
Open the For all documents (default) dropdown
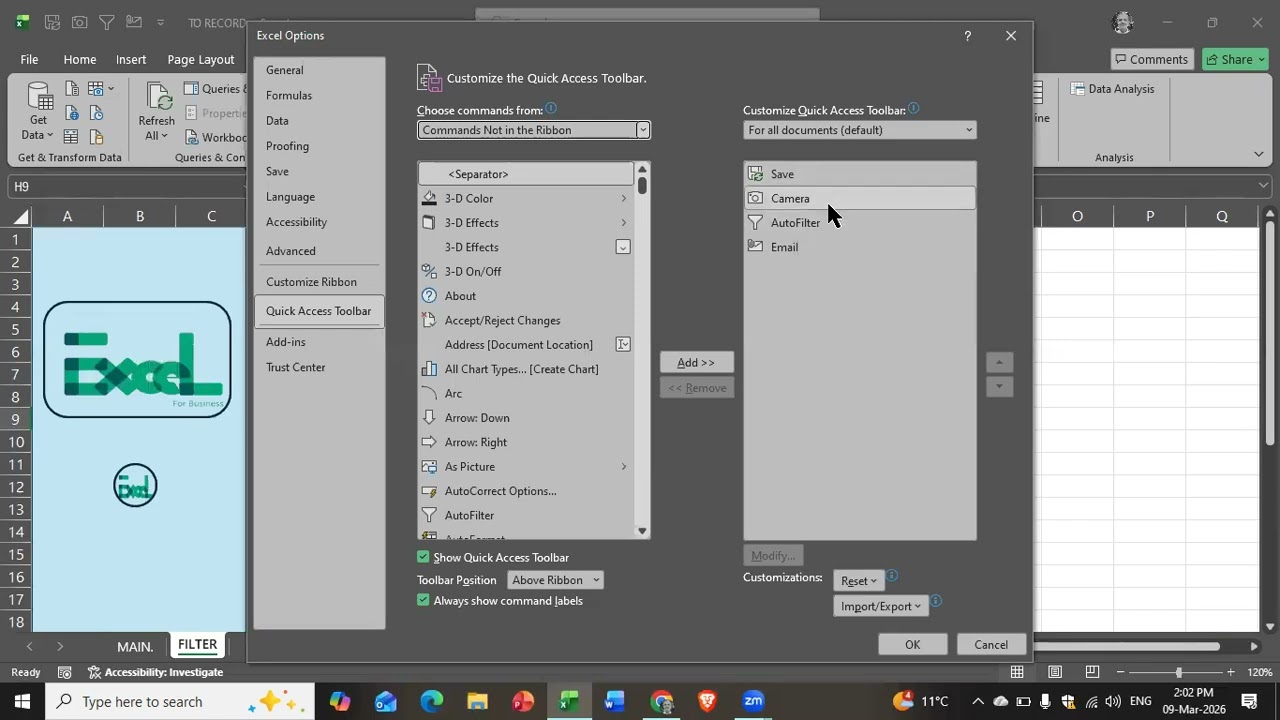click(x=860, y=130)
